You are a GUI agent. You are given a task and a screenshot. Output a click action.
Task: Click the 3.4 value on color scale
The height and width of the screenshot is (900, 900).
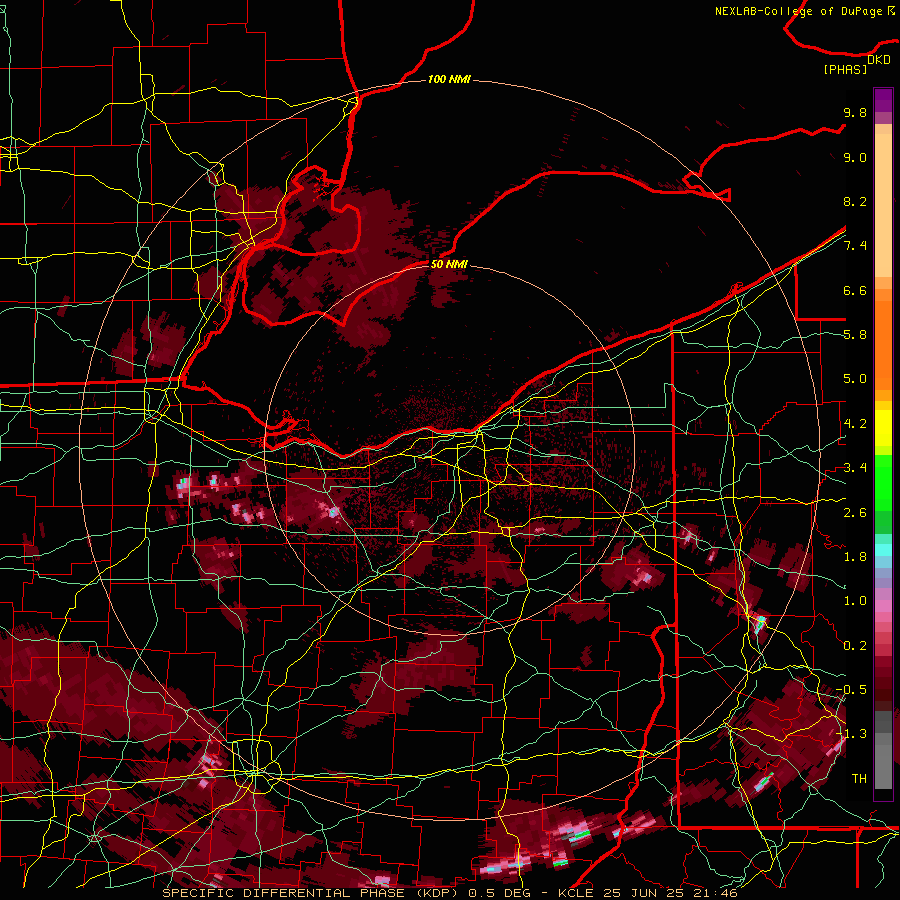click(855, 468)
